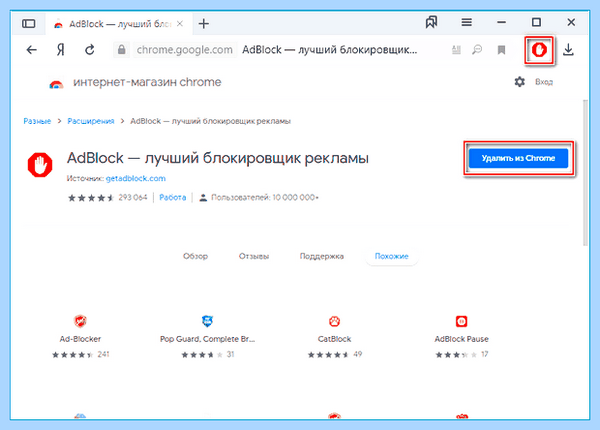The height and width of the screenshot is (430, 600).
Task: Click the Ad-Blocker rating count 241
Action: pyautogui.click(x=103, y=355)
